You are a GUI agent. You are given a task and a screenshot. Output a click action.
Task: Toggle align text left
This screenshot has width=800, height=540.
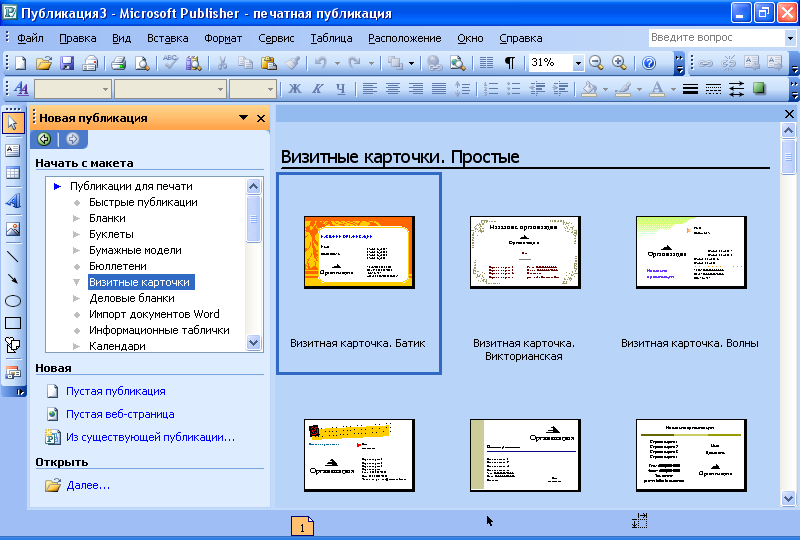click(369, 88)
